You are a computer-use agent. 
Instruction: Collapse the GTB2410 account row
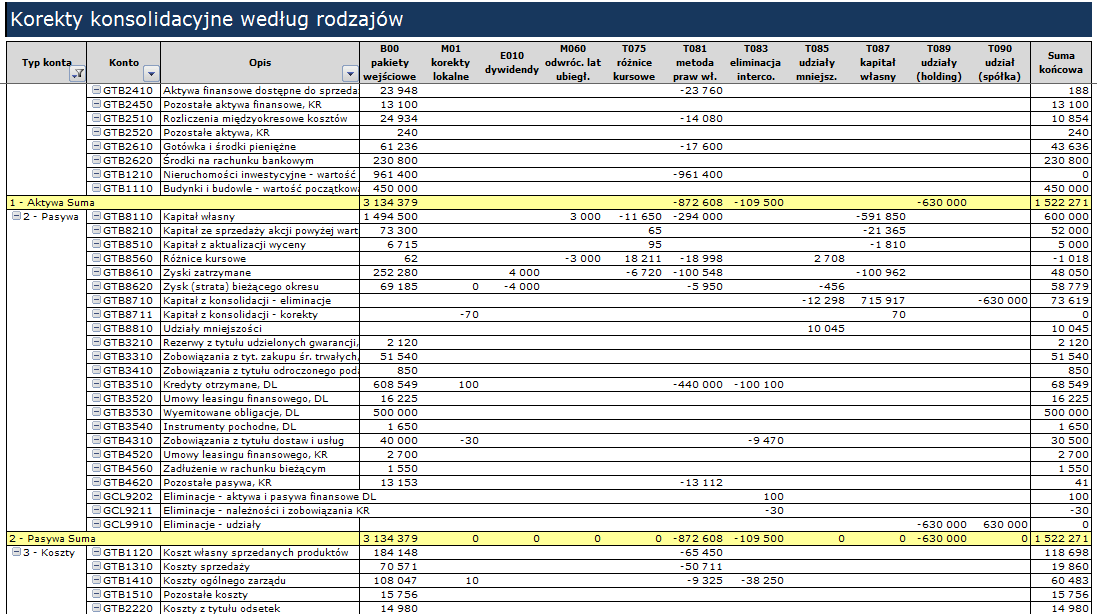97,90
